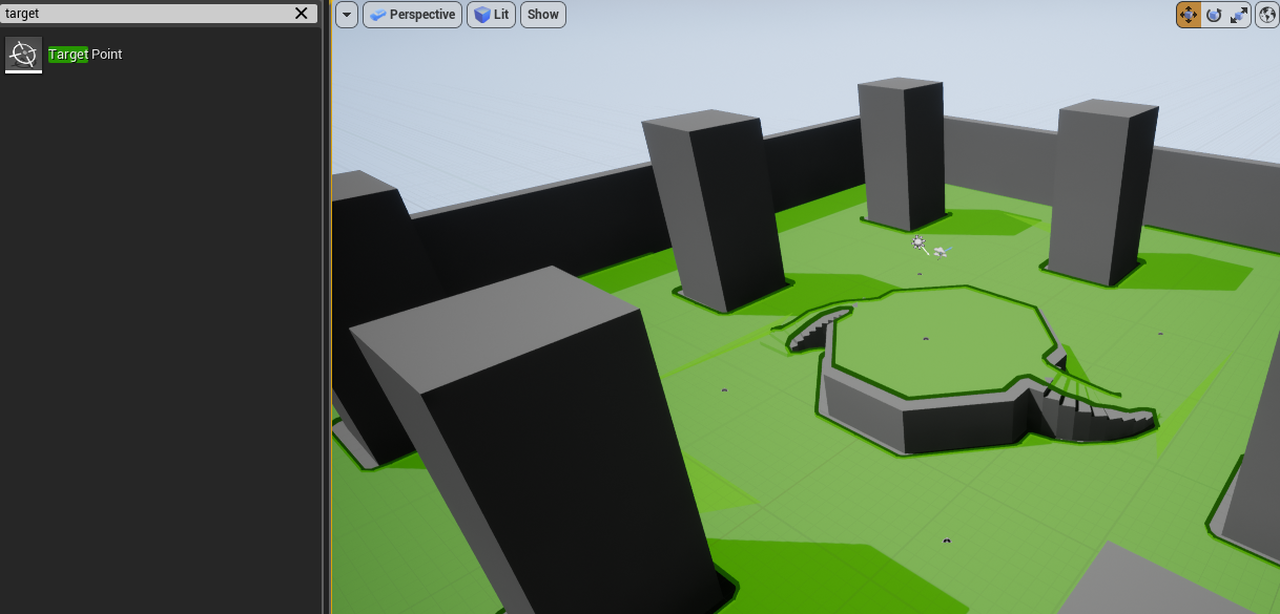Click the blue cube icon on Lit button
Image resolution: width=1280 pixels, height=614 pixels.
pos(482,15)
